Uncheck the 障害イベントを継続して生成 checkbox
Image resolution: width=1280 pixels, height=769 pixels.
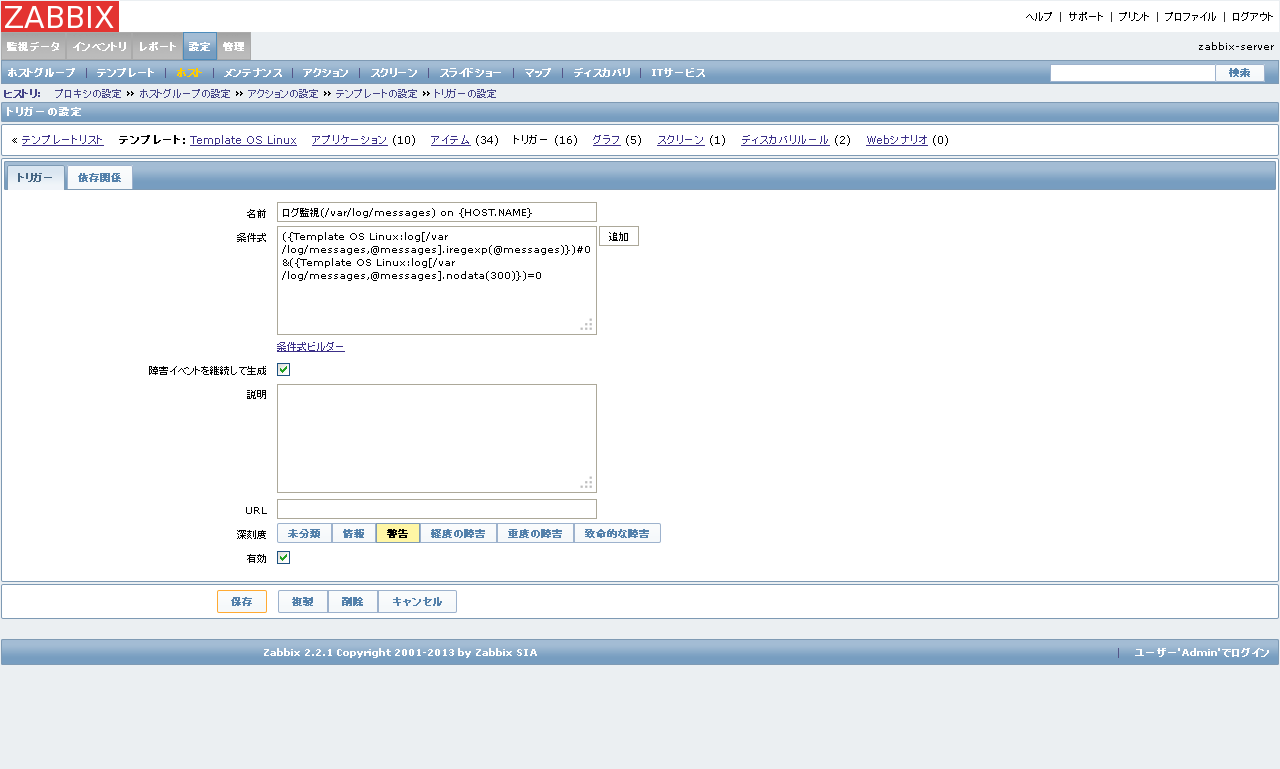tap(283, 369)
